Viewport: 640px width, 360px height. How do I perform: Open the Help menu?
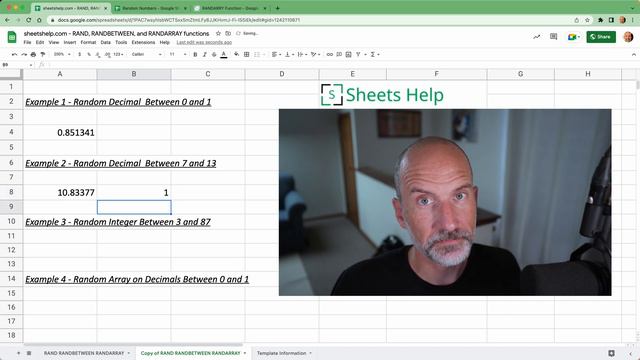164,42
